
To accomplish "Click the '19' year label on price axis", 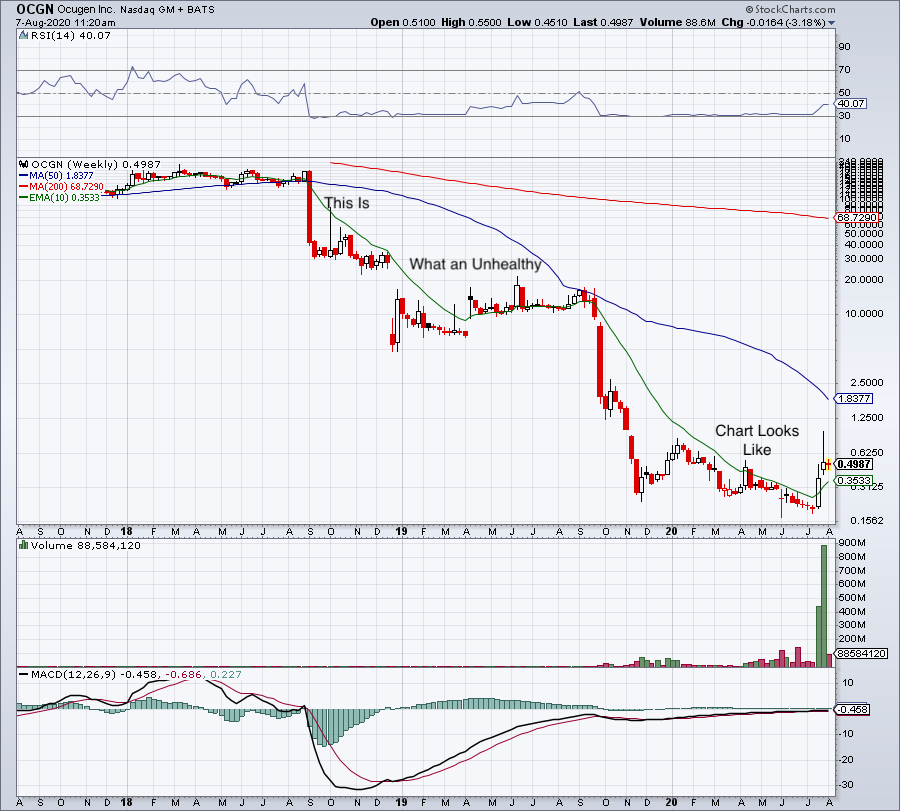I will tap(401, 531).
